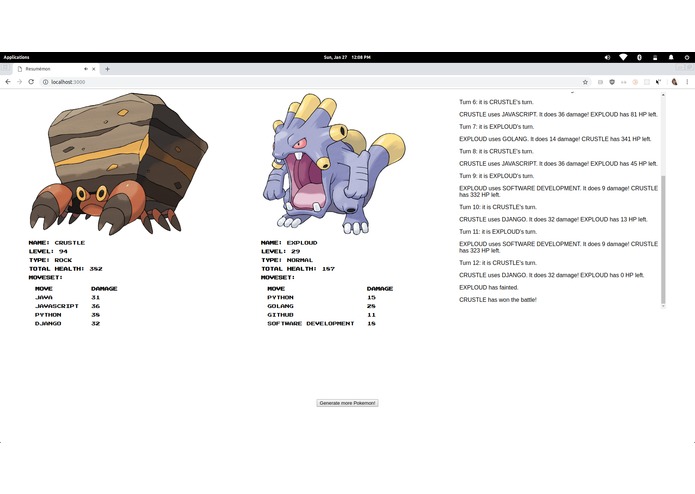
Task: Open the session power indicator
Action: [687, 57]
